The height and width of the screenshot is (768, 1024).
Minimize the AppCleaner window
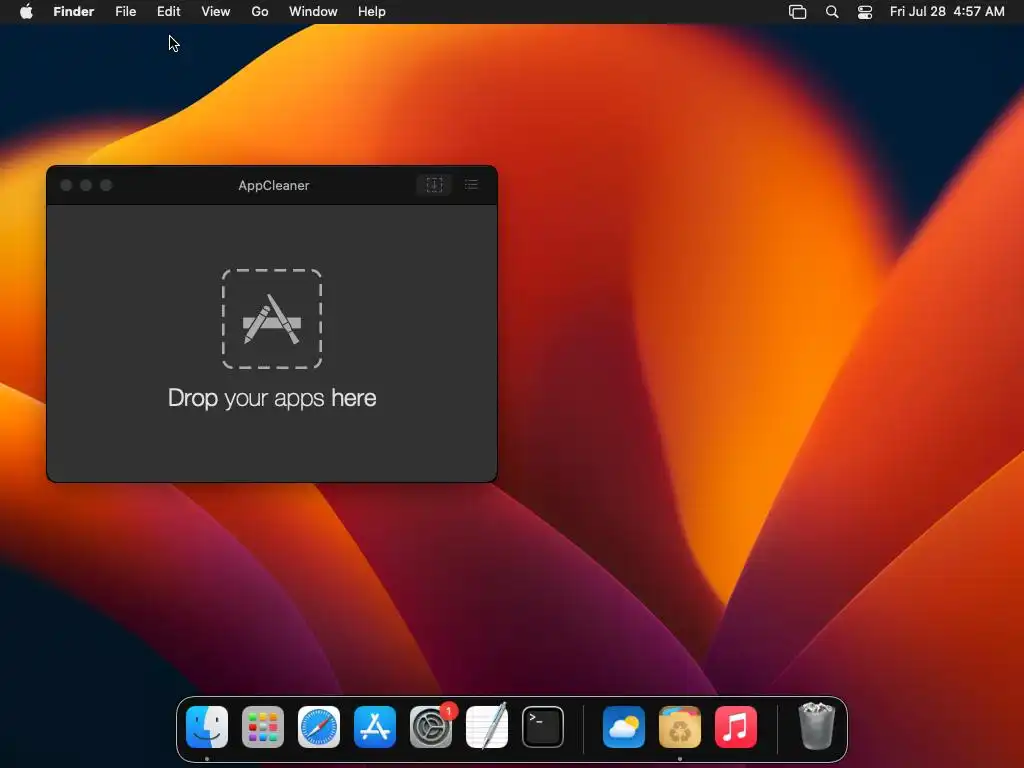pos(86,185)
